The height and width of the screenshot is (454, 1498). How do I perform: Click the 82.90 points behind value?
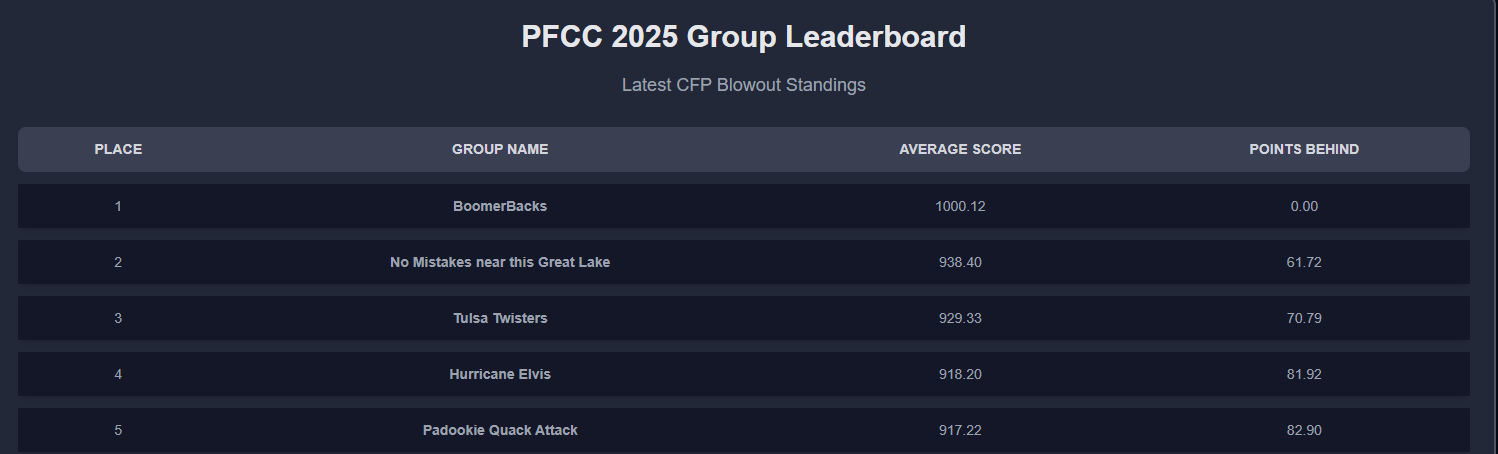1304,430
